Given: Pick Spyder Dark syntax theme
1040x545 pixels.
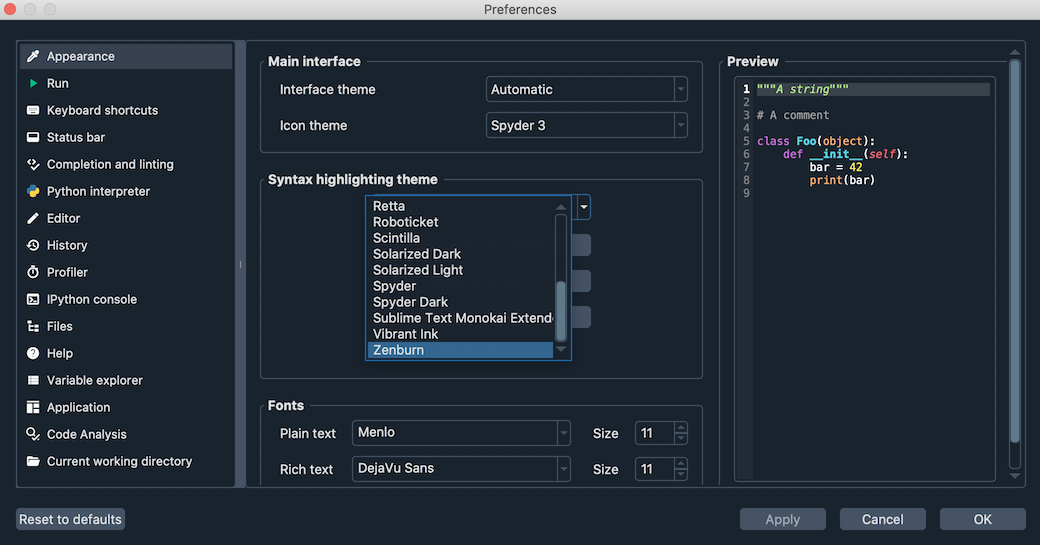Looking at the screenshot, I should coord(410,302).
